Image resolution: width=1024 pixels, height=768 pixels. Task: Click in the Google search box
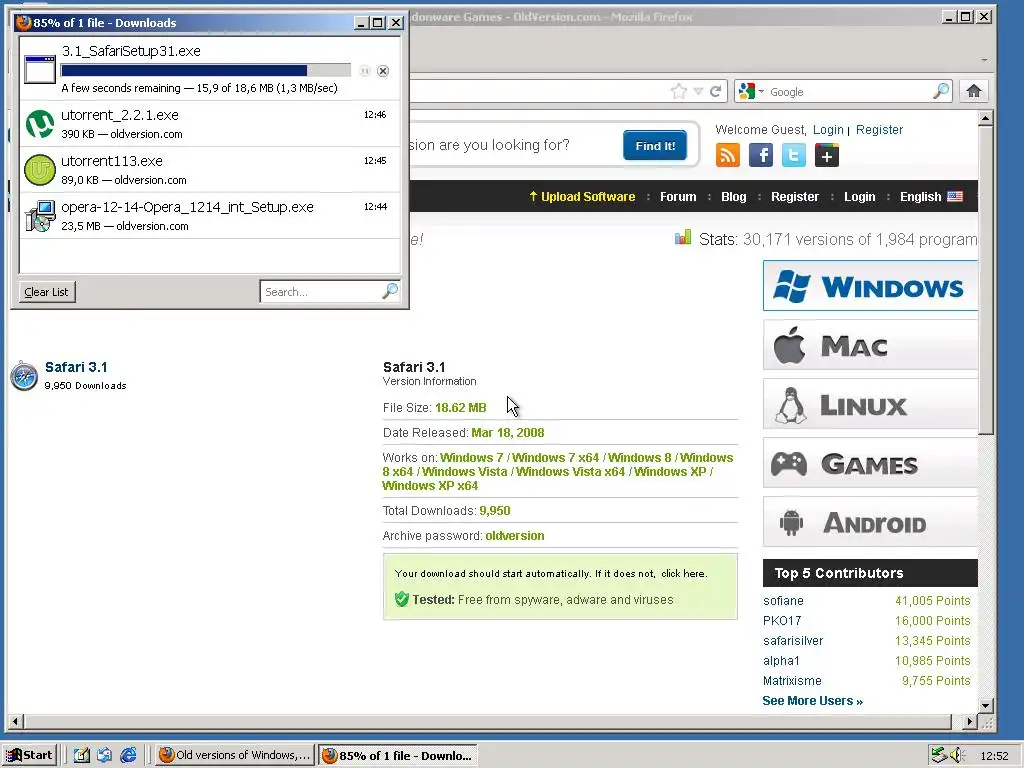849,92
